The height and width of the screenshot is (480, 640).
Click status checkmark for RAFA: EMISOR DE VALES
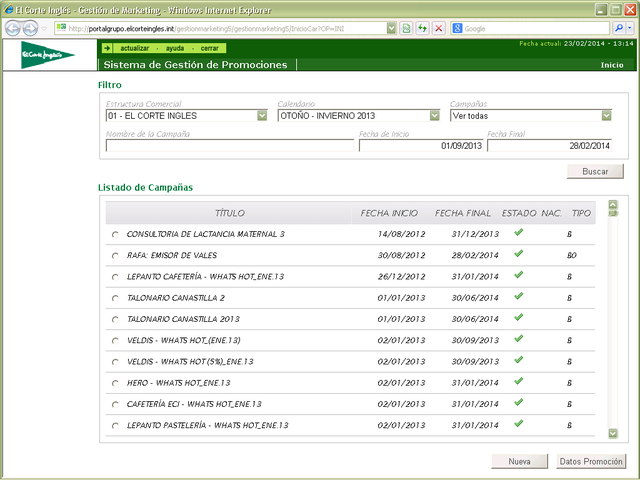(518, 253)
